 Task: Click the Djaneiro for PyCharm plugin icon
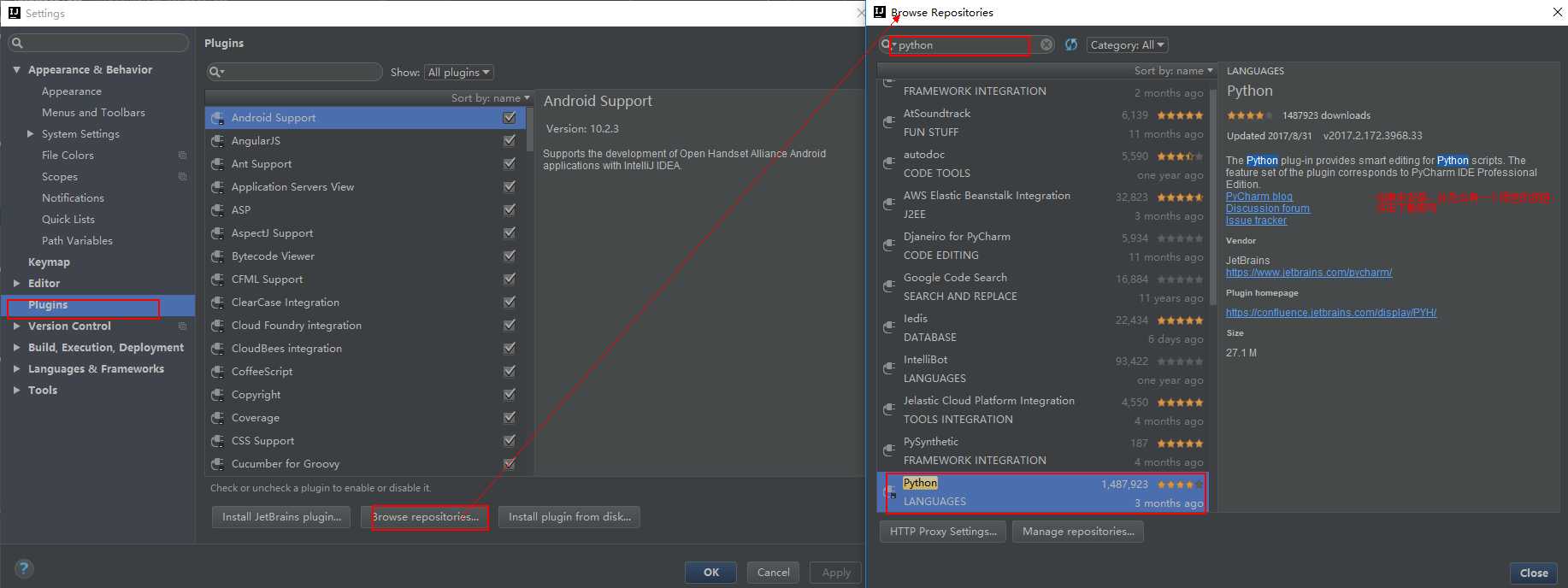(x=889, y=246)
